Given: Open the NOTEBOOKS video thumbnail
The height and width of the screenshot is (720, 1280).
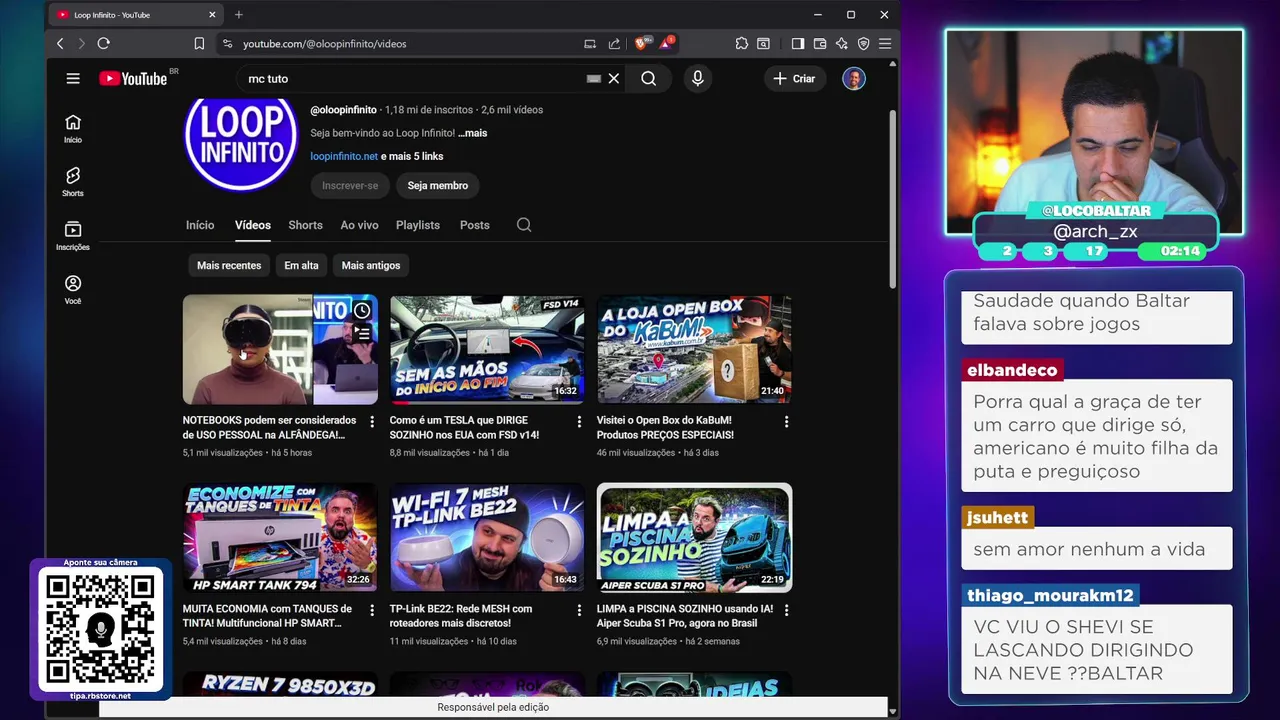Looking at the screenshot, I should point(280,349).
